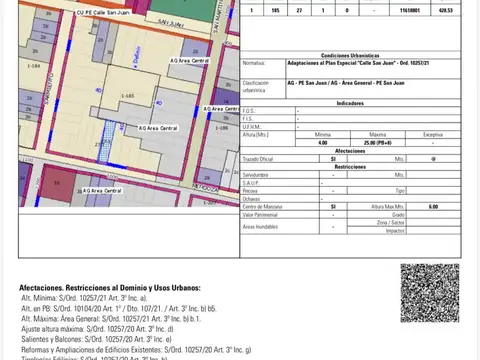Click 'Reformas y Ampliaciones de Edificios Existentes' line
The width and height of the screenshot is (480, 360).
136,350
